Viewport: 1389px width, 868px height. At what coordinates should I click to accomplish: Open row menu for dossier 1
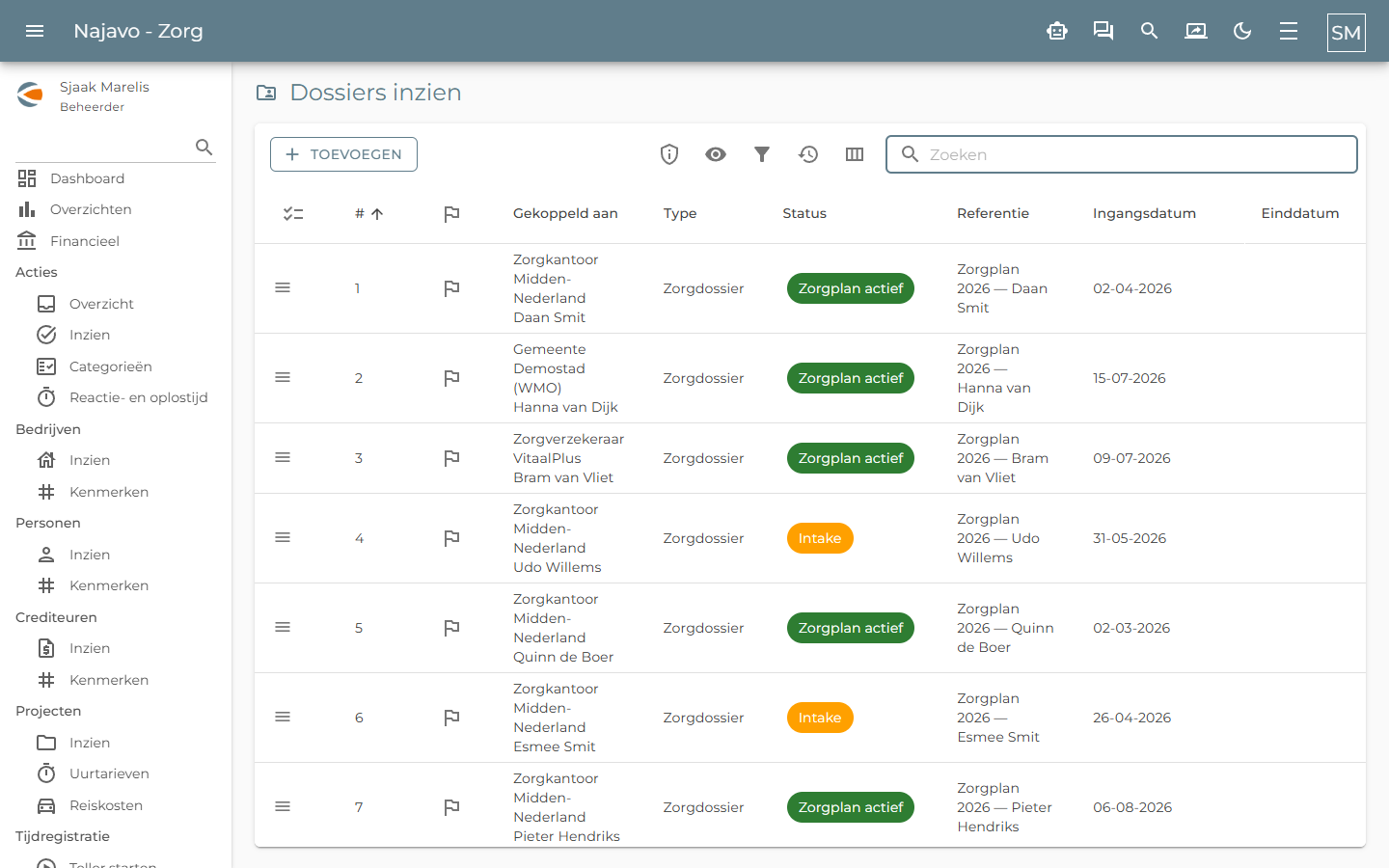pyautogui.click(x=283, y=287)
